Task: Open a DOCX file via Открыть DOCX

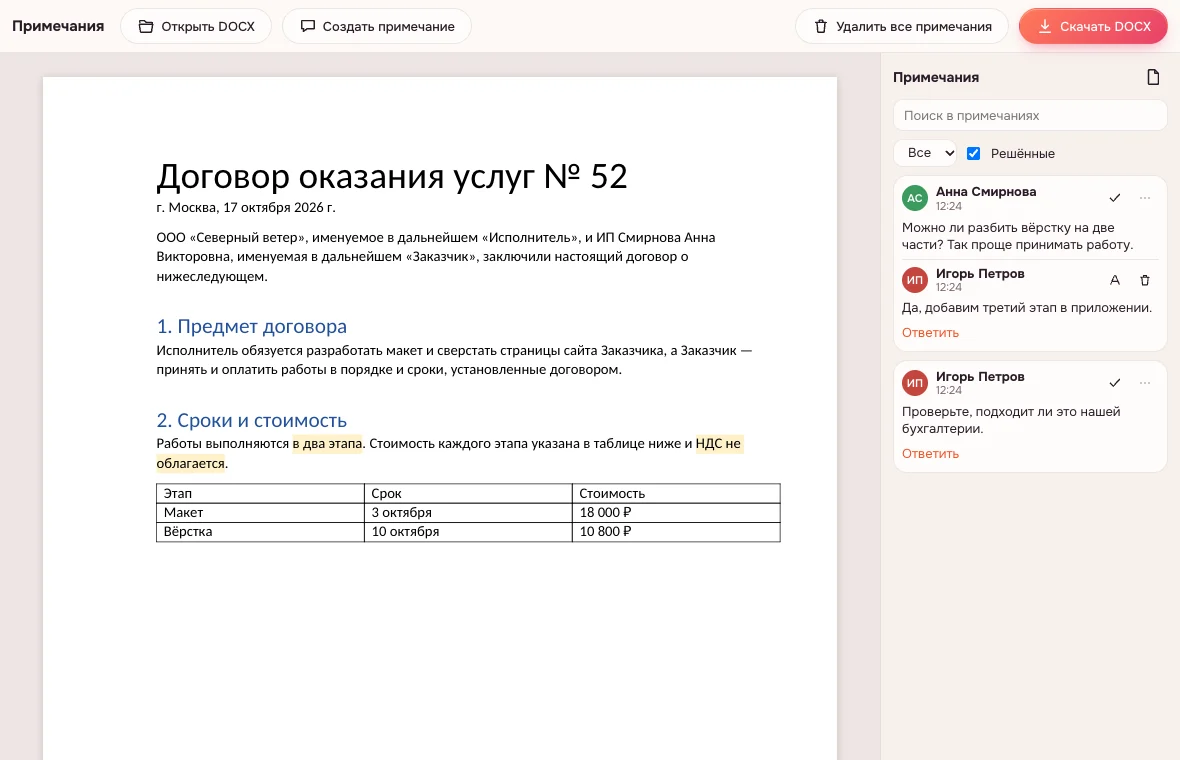Action: point(196,26)
